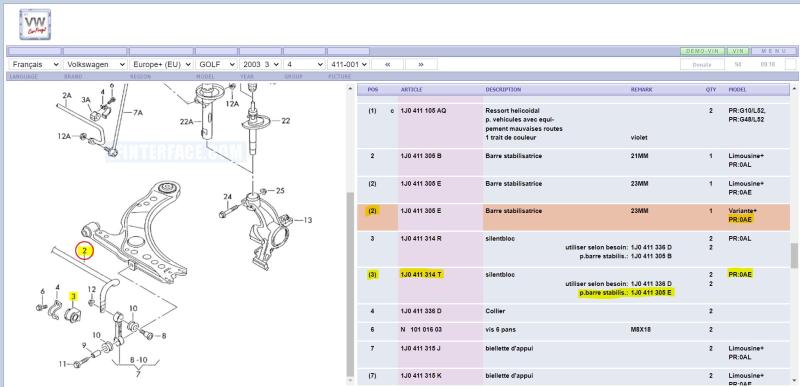
Task: Select article 1J0 411 336 D Collier
Action: pyautogui.click(x=421, y=311)
